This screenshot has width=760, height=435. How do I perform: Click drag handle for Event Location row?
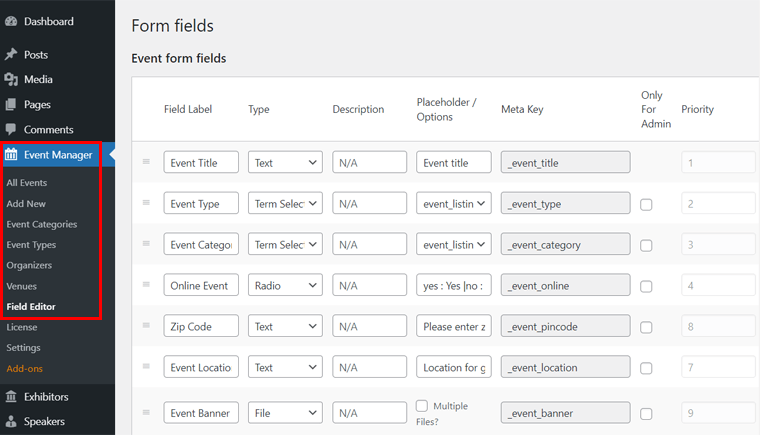coord(146,366)
